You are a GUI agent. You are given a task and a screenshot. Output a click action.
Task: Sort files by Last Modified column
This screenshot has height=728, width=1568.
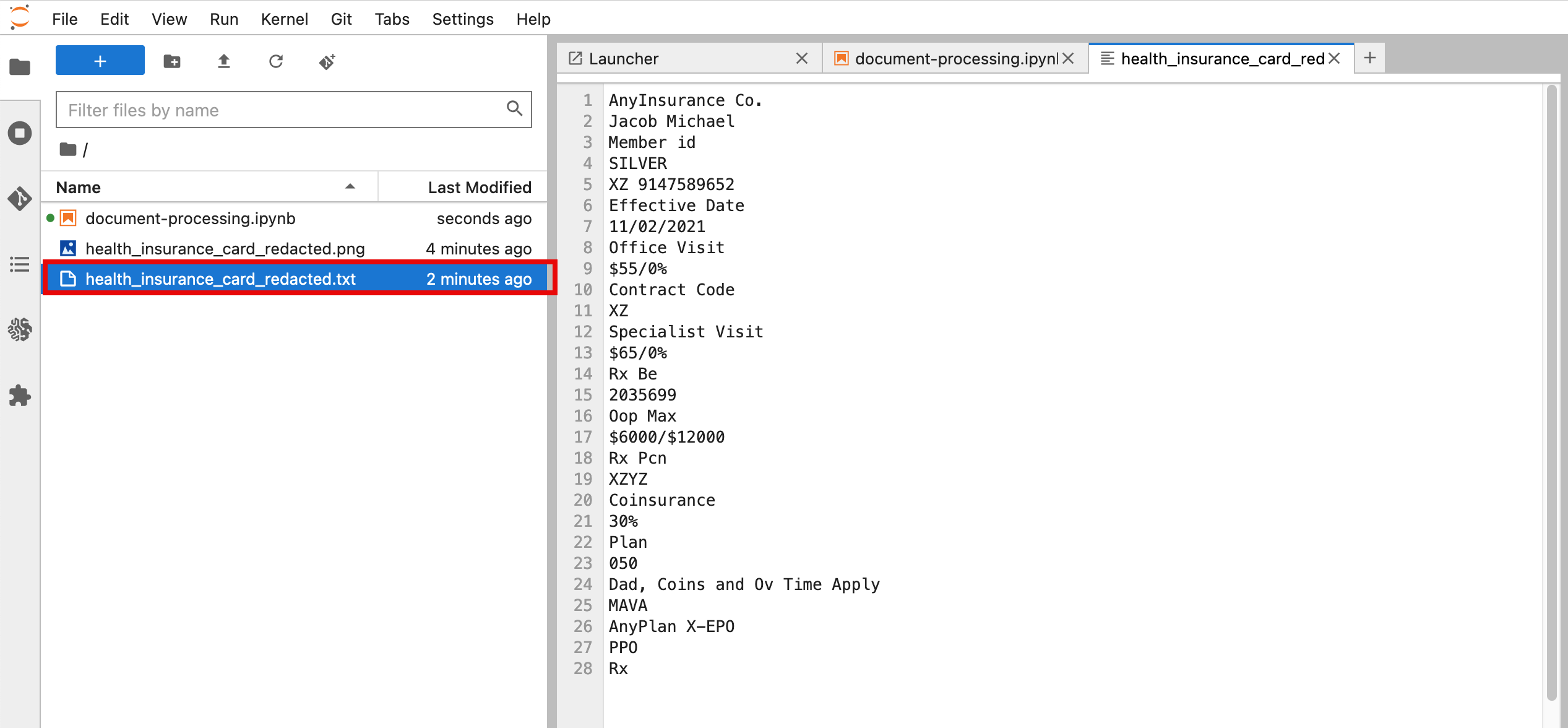coord(479,187)
